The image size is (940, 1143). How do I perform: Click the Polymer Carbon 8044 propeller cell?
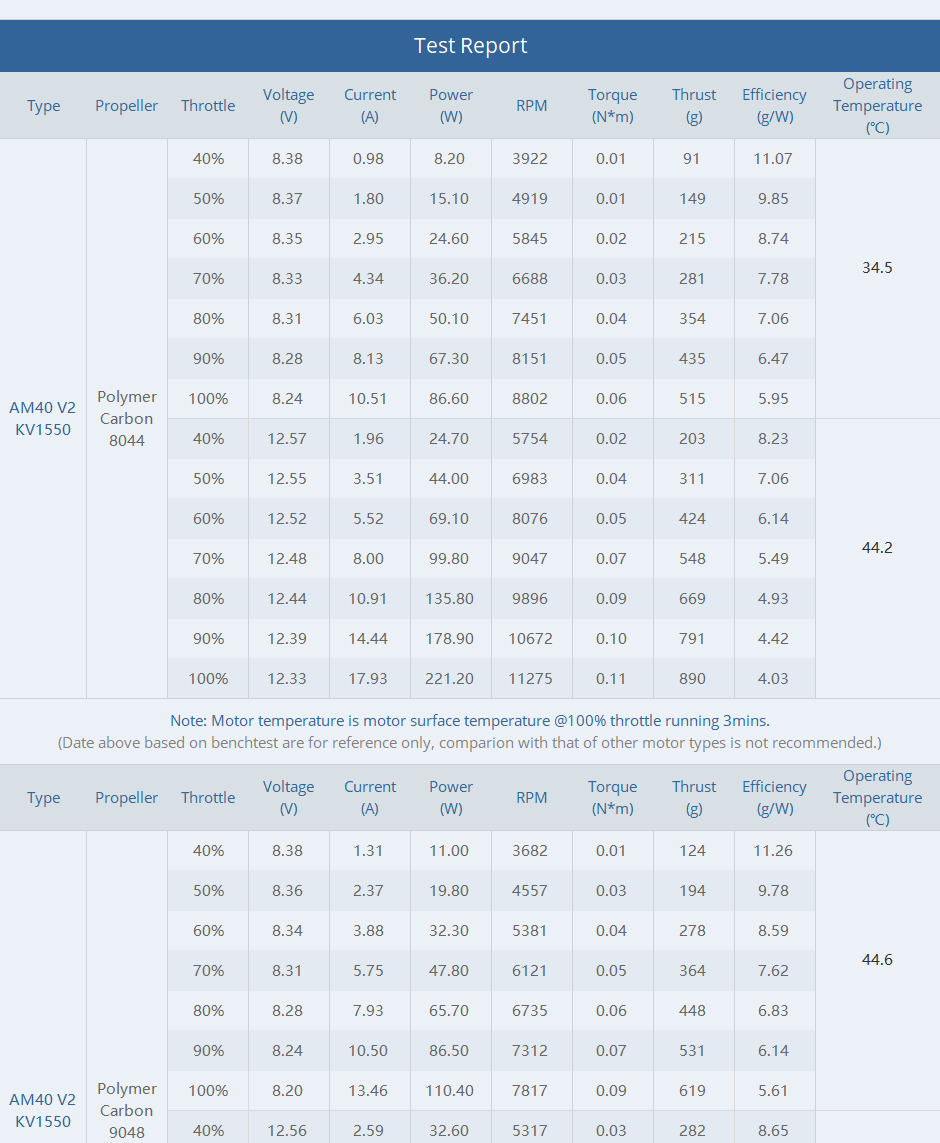click(x=127, y=418)
